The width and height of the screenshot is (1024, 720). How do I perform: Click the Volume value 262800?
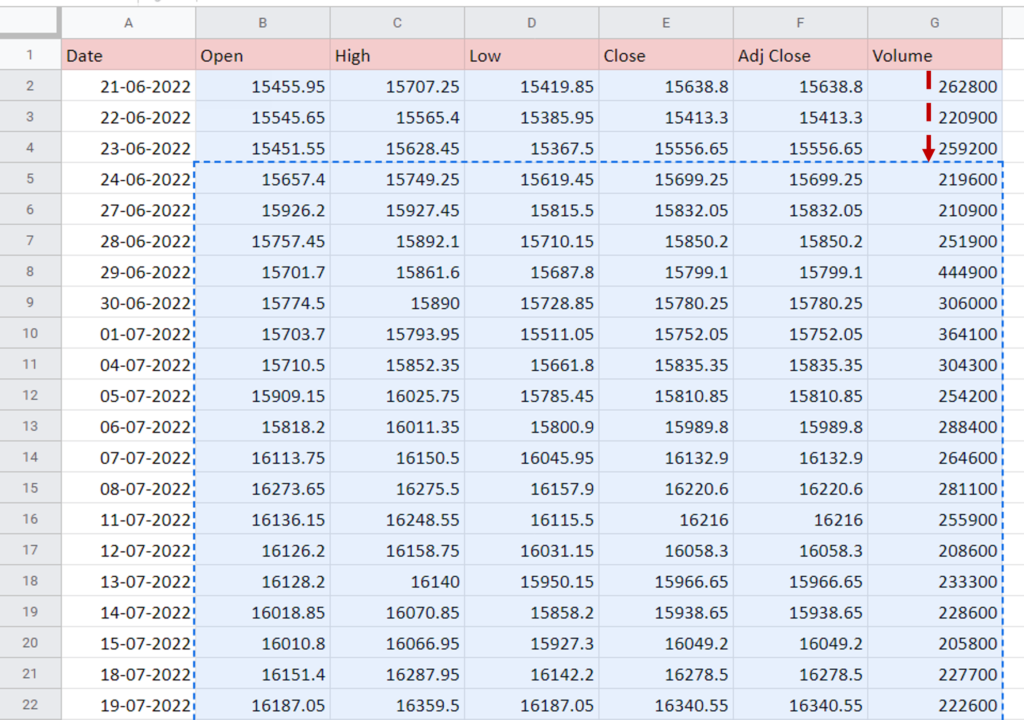[935, 86]
